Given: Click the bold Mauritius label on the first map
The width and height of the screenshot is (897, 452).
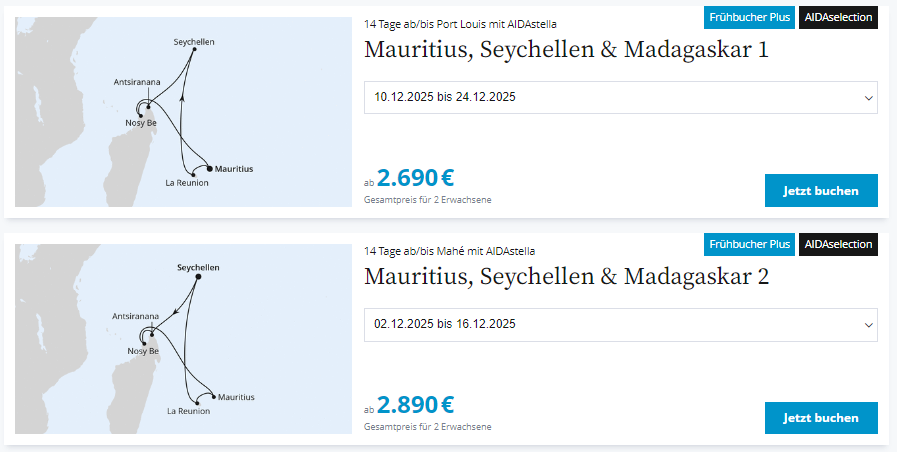Looking at the screenshot, I should pos(234,169).
